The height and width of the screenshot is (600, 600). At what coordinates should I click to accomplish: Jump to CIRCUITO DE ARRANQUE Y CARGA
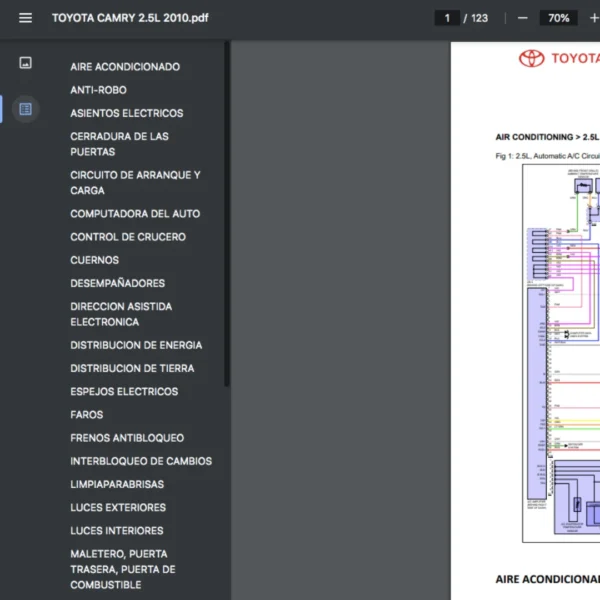click(x=135, y=183)
